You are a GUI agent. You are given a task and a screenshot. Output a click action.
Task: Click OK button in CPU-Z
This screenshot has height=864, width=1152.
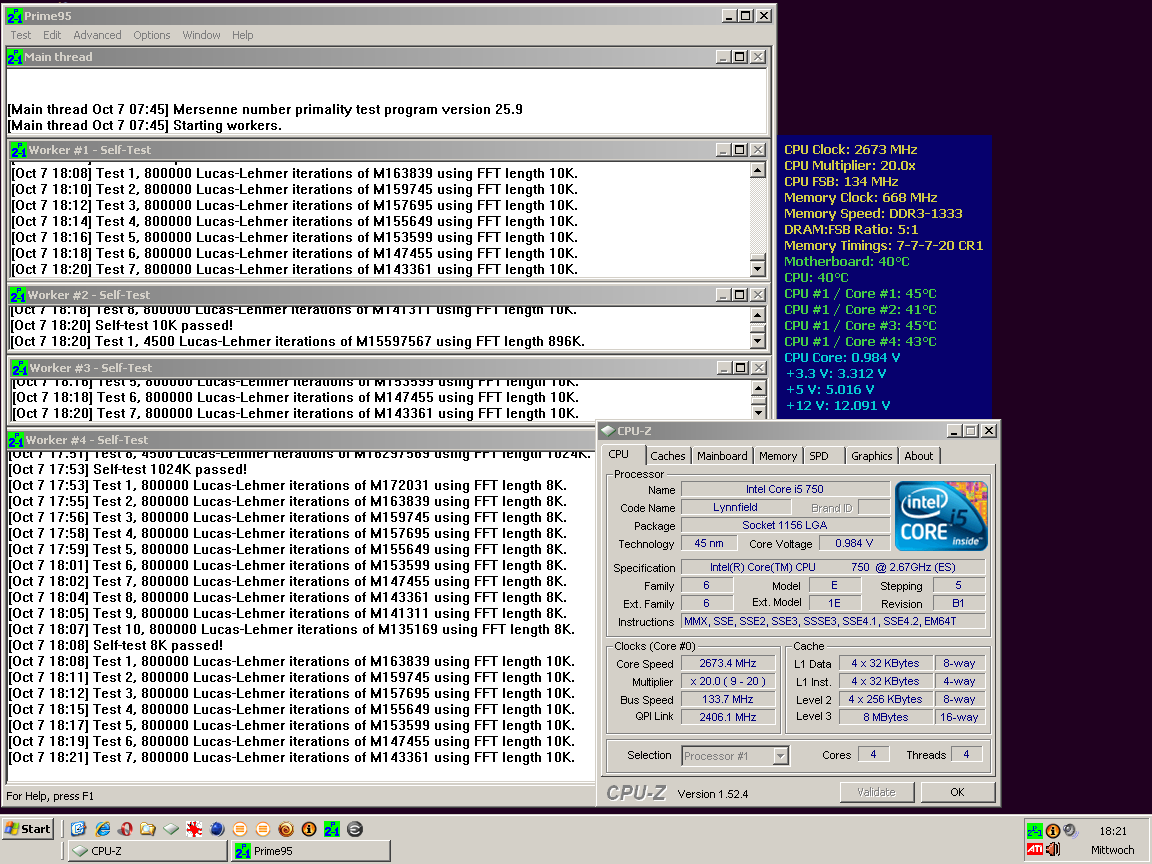point(957,792)
